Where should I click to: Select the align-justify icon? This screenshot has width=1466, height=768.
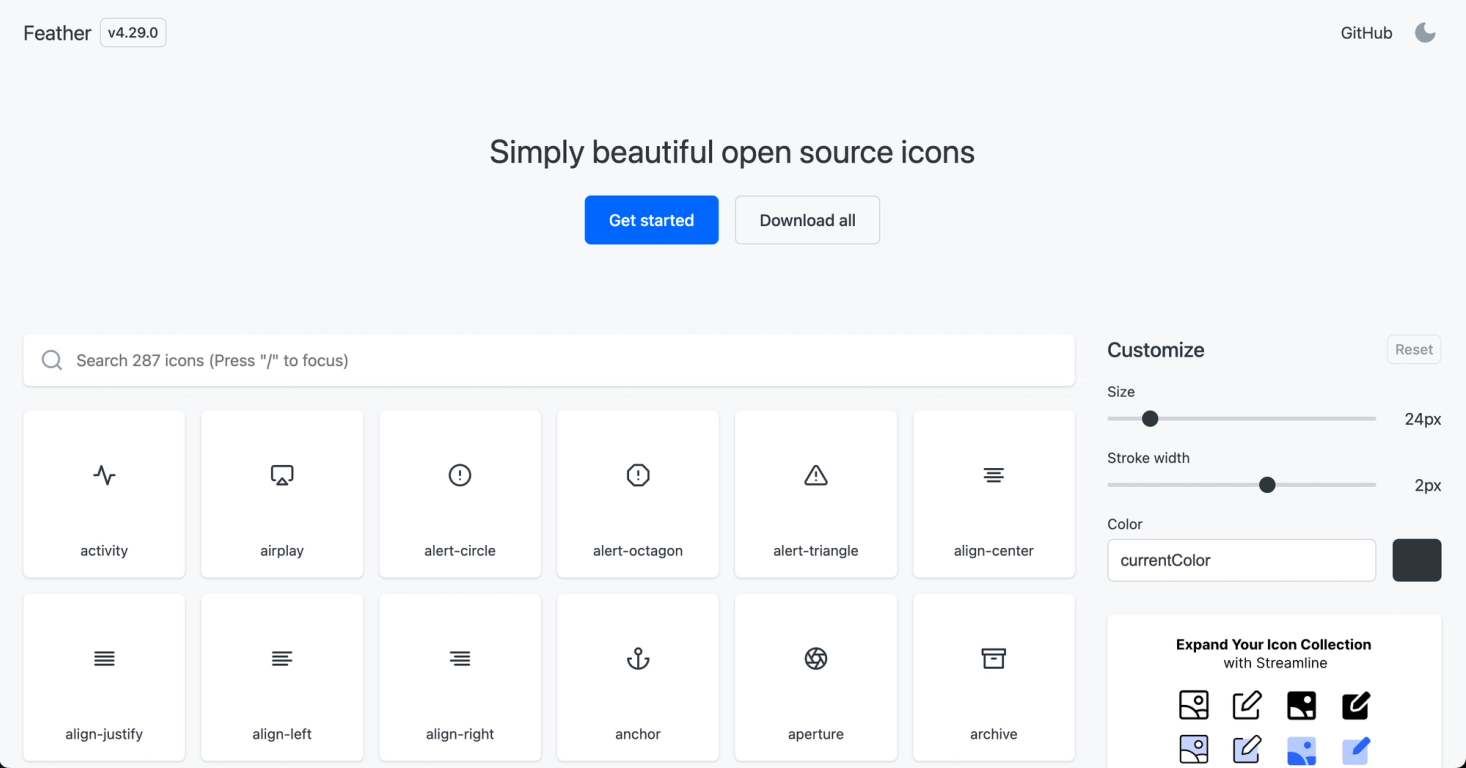point(104,678)
